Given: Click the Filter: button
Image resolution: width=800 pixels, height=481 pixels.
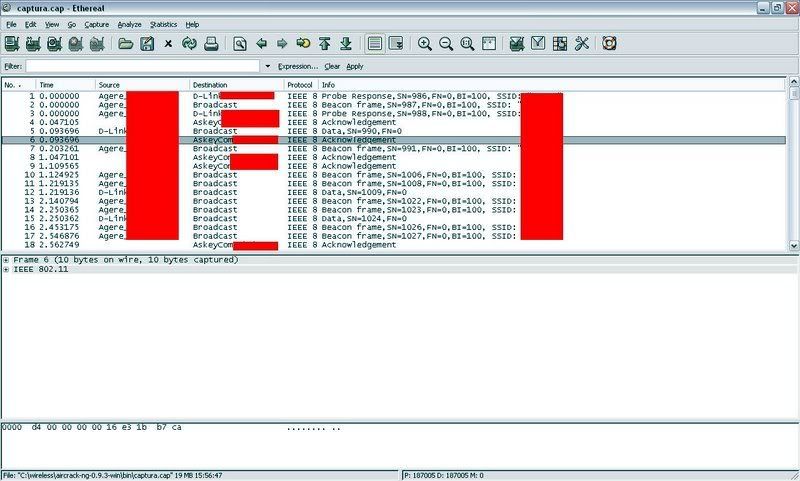Looking at the screenshot, I should (x=13, y=66).
